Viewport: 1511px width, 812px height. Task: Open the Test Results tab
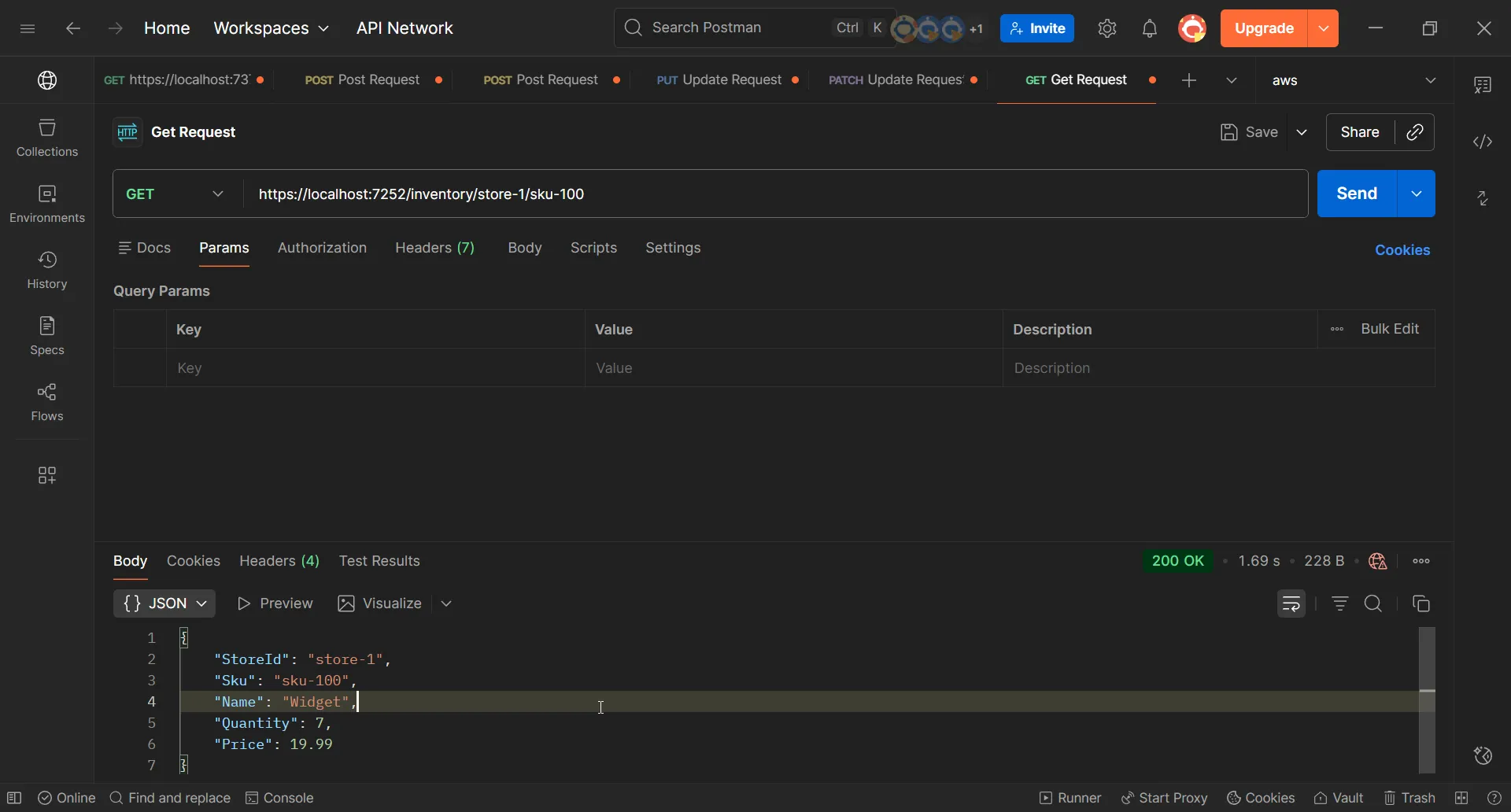point(380,561)
